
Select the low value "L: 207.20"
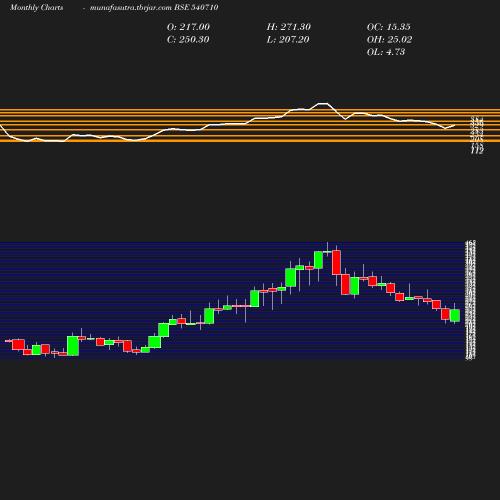pos(288,40)
